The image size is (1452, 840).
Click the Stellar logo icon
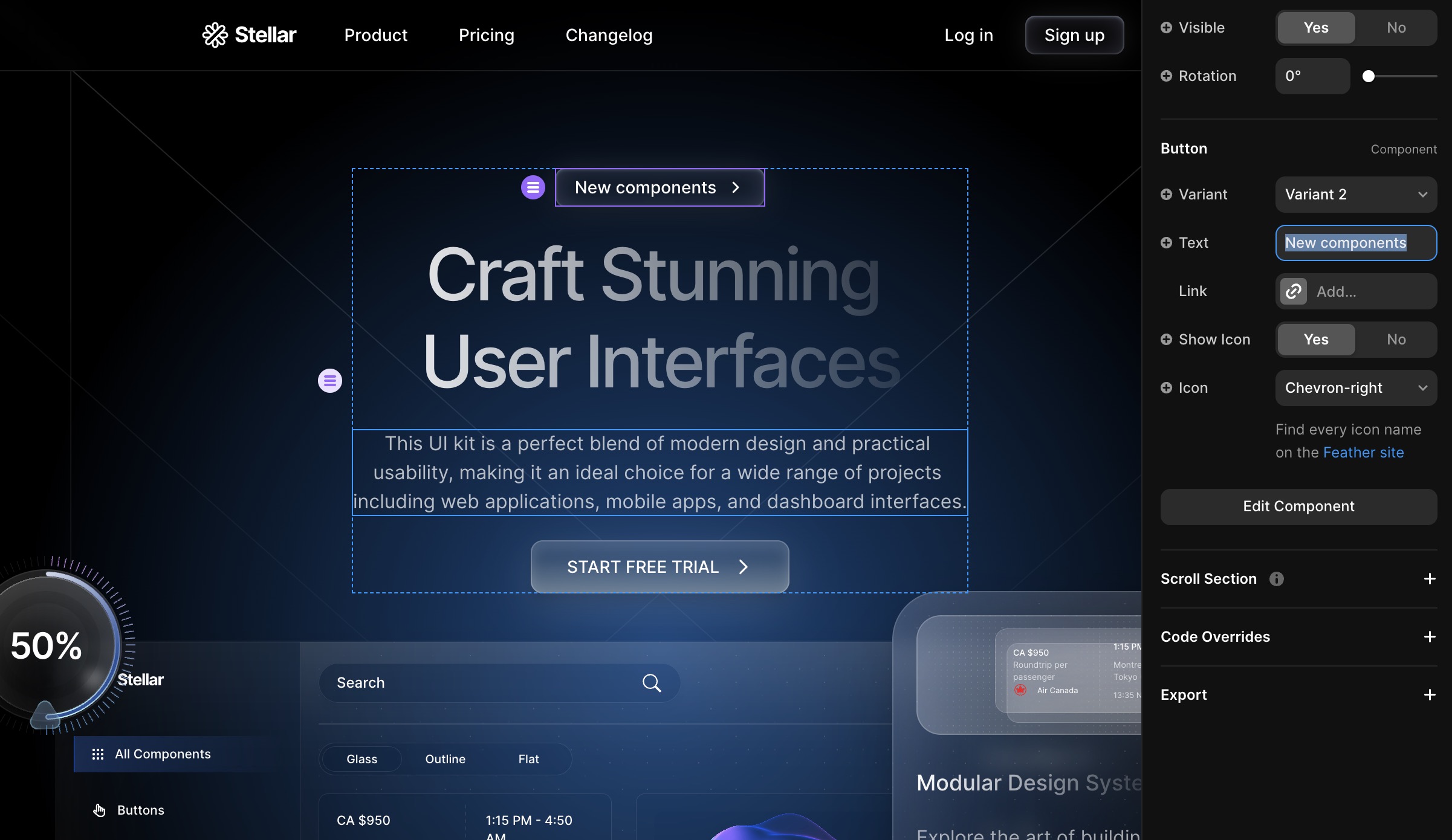click(x=216, y=34)
